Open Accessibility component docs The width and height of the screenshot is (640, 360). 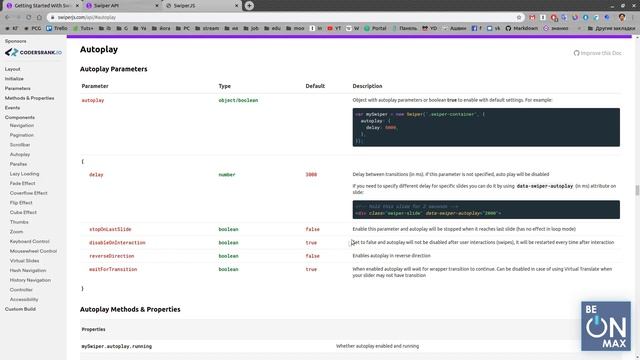click(24, 299)
